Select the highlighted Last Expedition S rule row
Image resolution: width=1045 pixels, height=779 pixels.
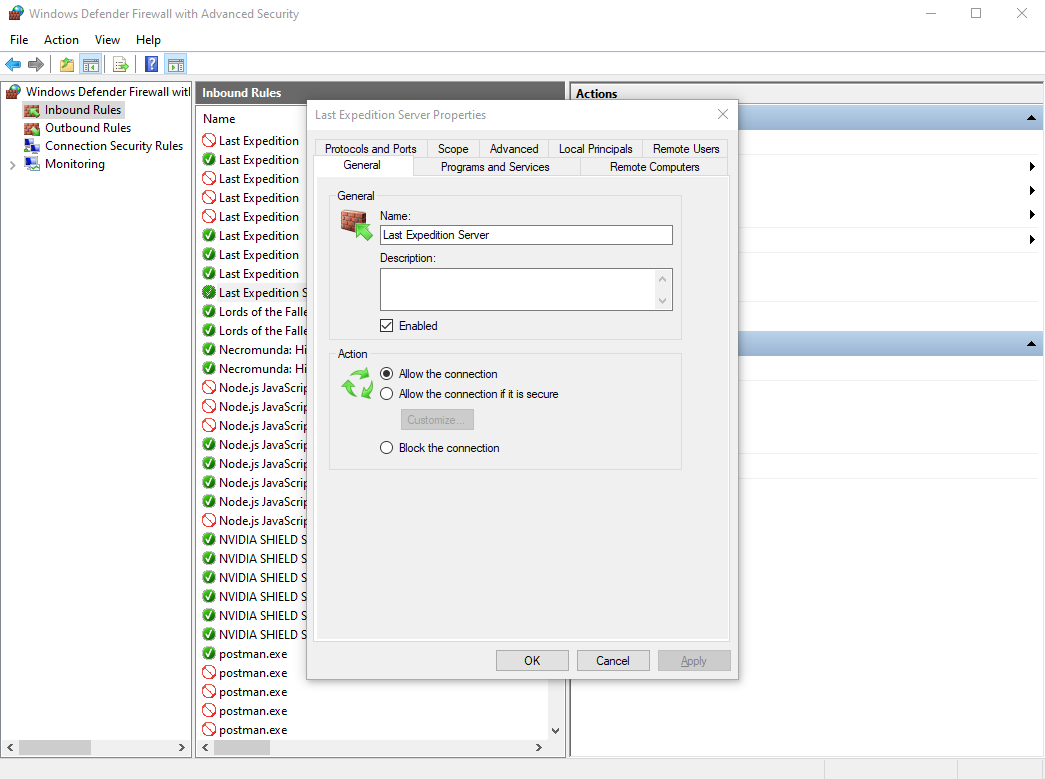point(263,293)
